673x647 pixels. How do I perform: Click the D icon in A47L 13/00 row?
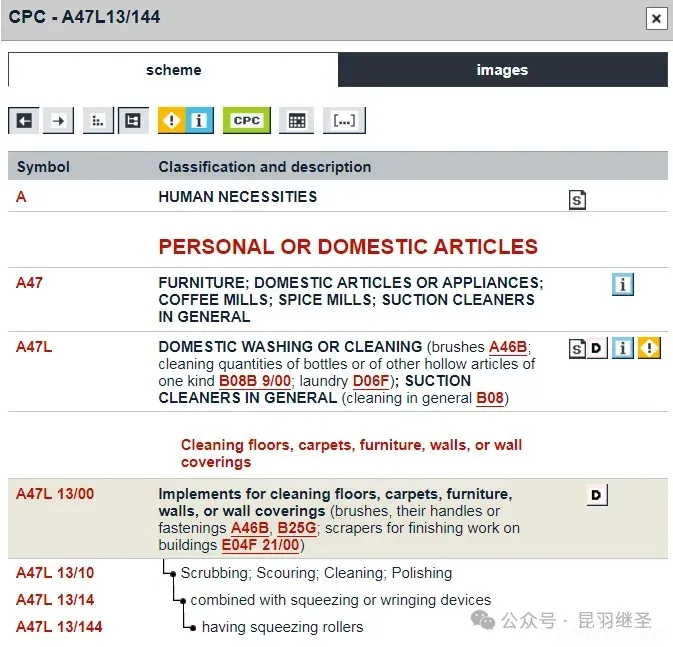[x=597, y=495]
